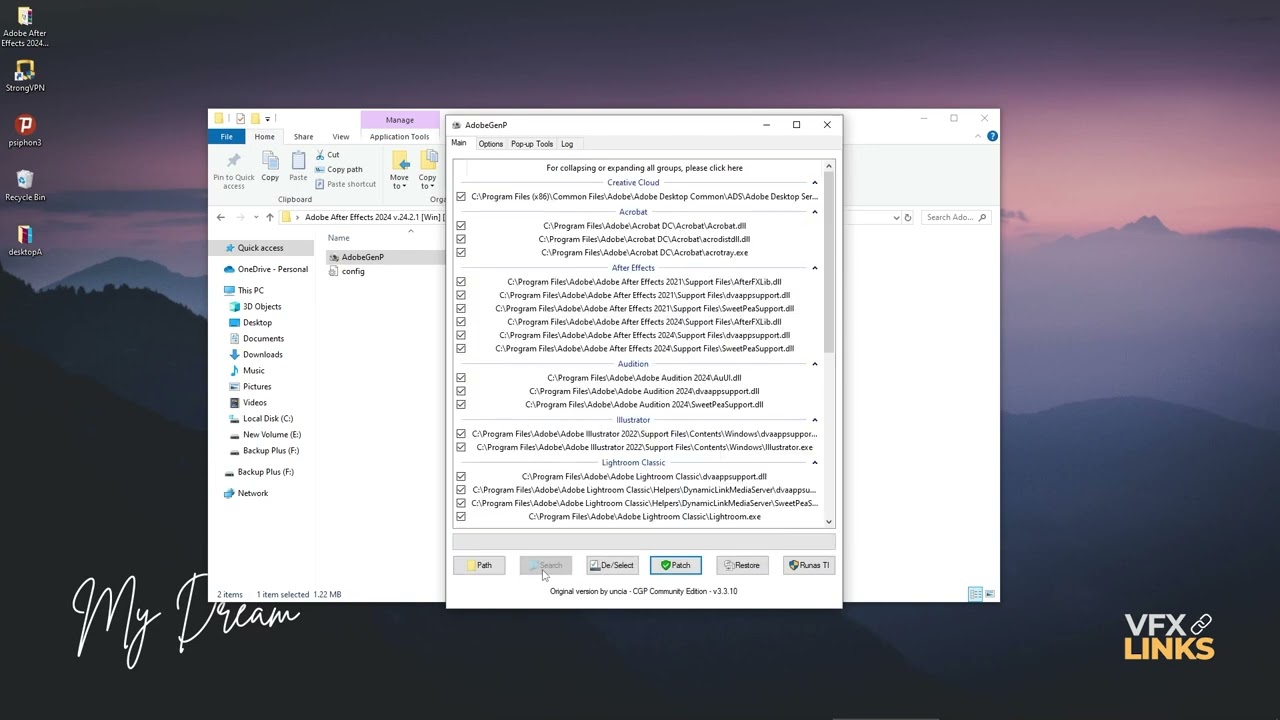The height and width of the screenshot is (720, 1280).
Task: Collapse the Illustrator group
Action: pyautogui.click(x=815, y=420)
